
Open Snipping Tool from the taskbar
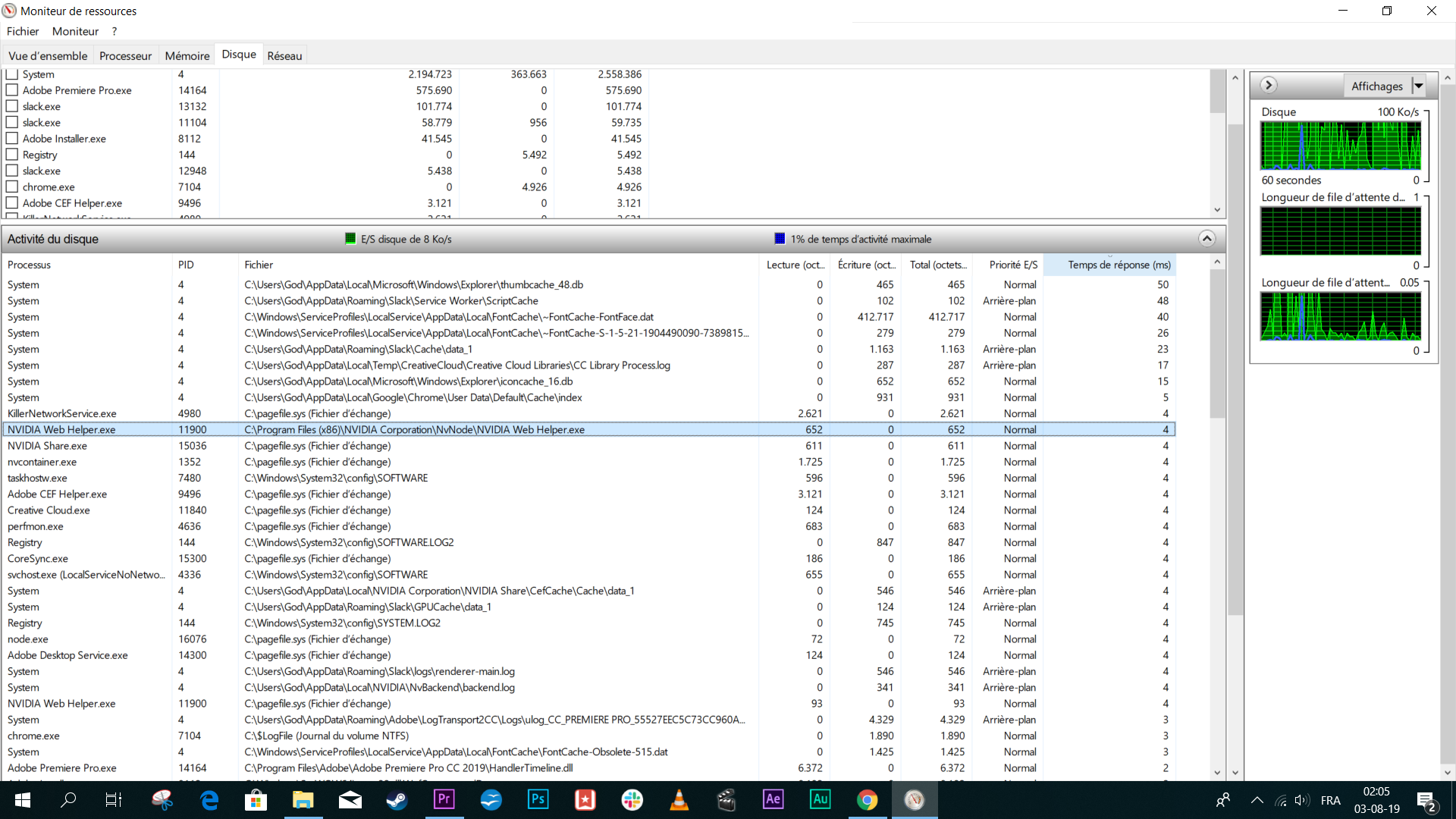[x=162, y=800]
